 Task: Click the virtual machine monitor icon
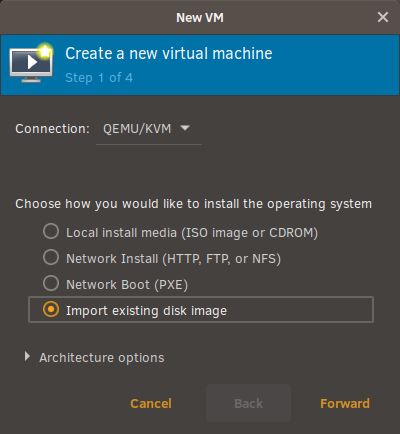[x=31, y=63]
